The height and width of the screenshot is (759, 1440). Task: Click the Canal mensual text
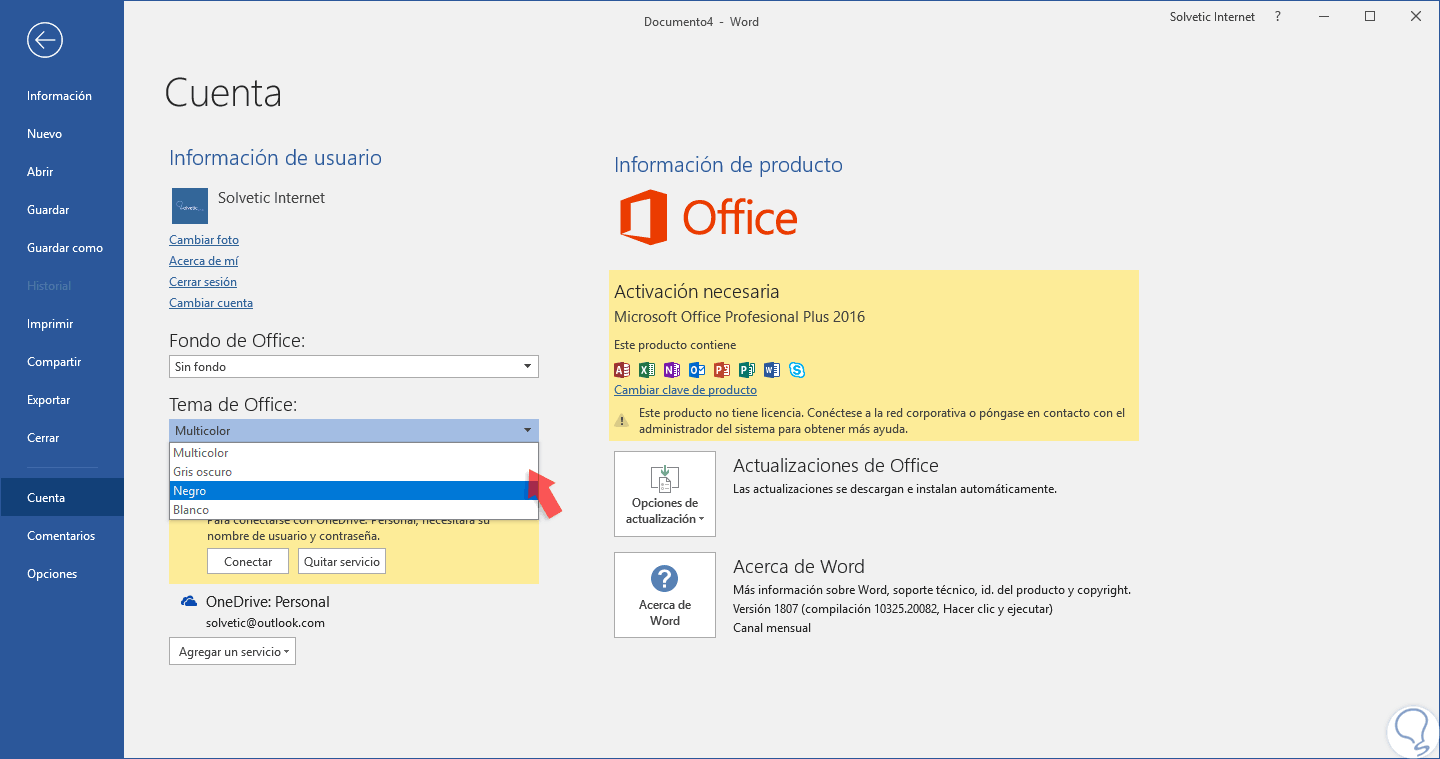tap(772, 628)
